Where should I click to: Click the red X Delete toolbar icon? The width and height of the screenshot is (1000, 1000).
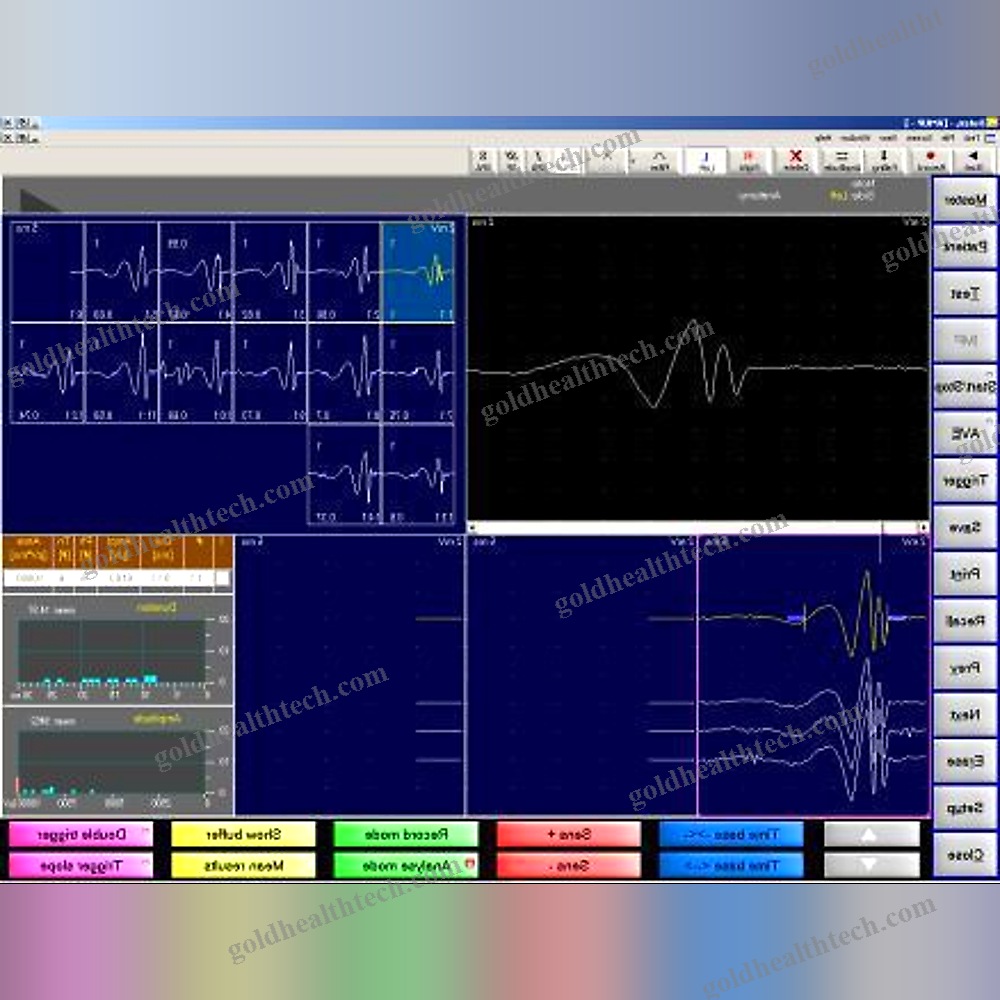[x=796, y=160]
